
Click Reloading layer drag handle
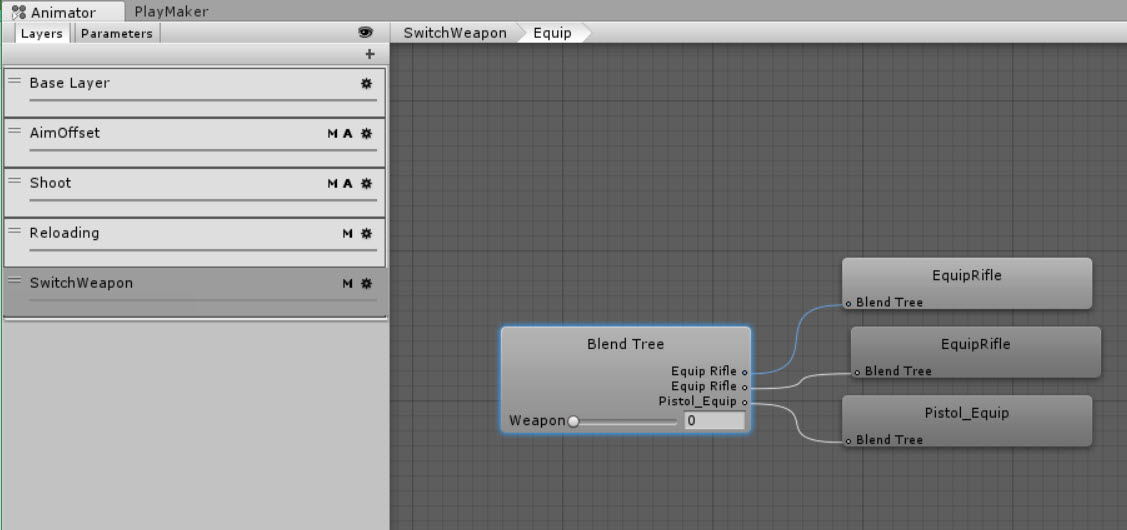pyautogui.click(x=14, y=231)
